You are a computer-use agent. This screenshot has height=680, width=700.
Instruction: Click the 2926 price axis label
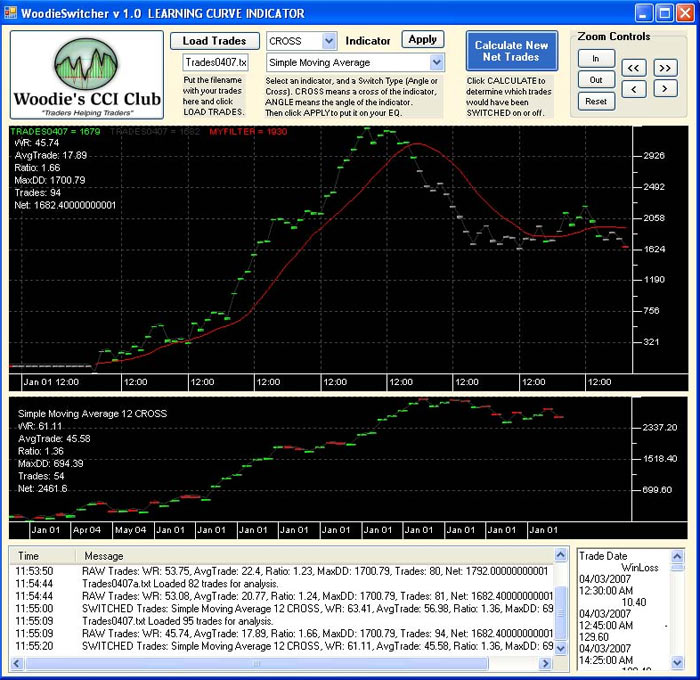click(654, 156)
